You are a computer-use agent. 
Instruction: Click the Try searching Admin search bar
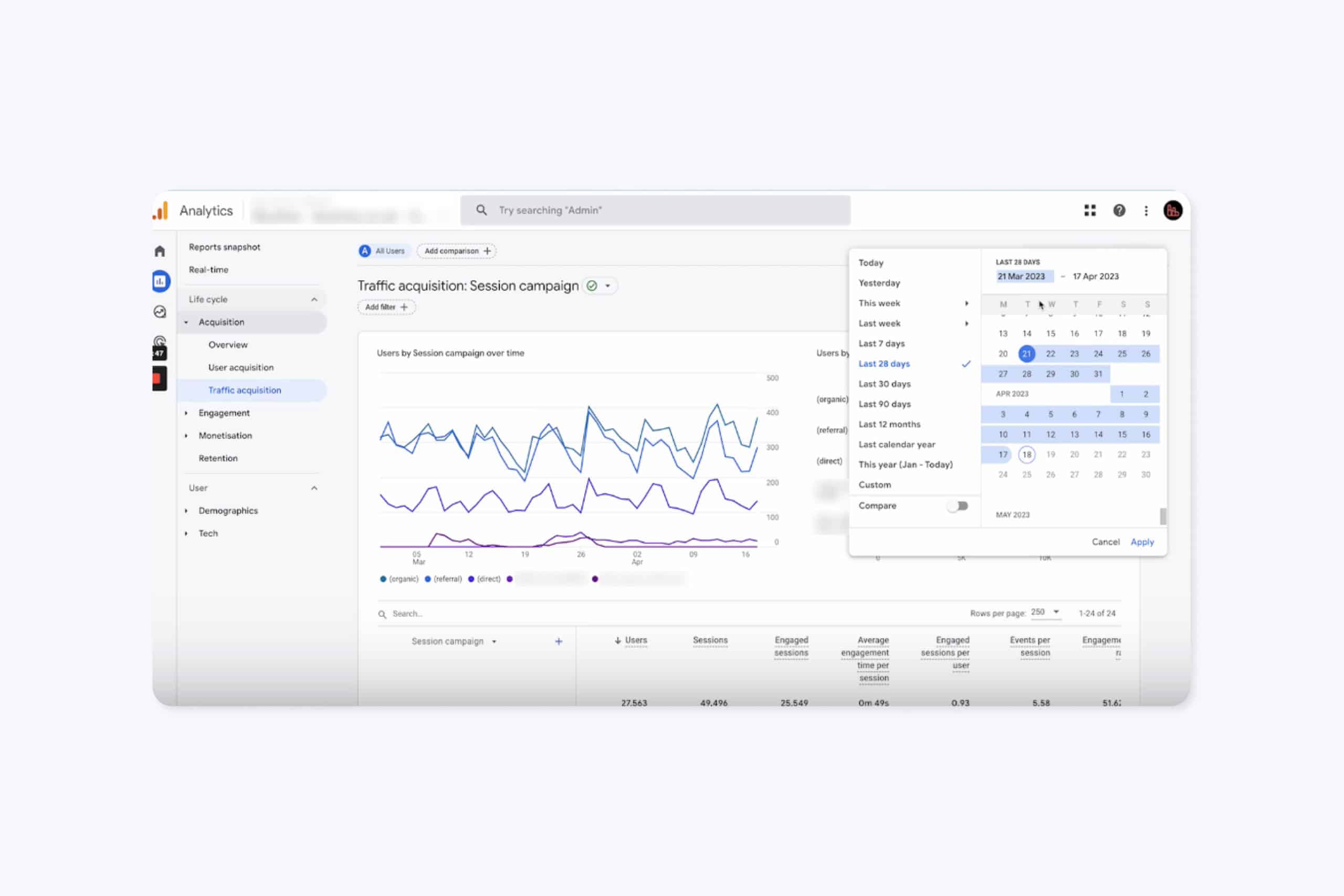pyautogui.click(x=655, y=210)
